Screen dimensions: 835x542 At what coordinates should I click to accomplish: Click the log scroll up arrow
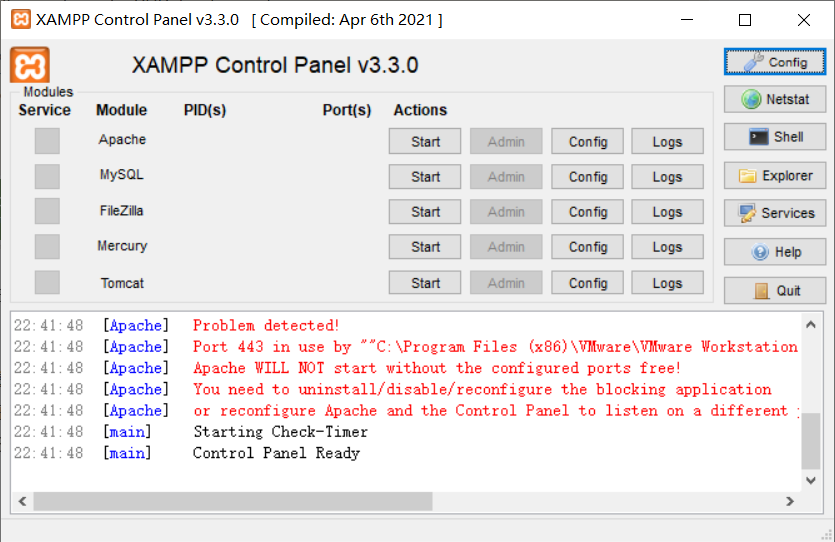tap(811, 324)
